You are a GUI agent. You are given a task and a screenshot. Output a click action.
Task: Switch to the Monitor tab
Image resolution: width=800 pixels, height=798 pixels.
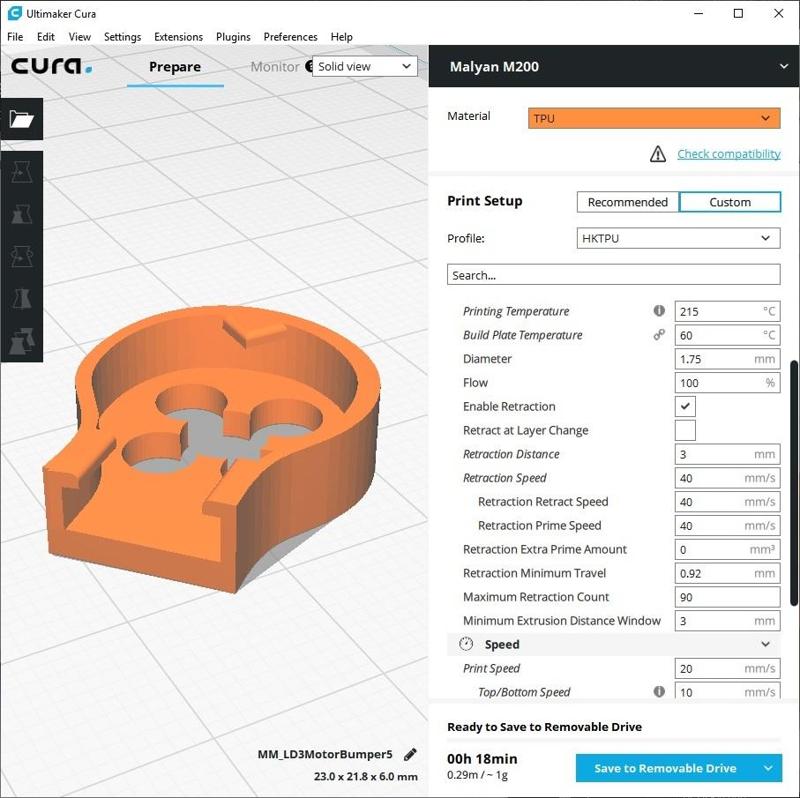274,67
